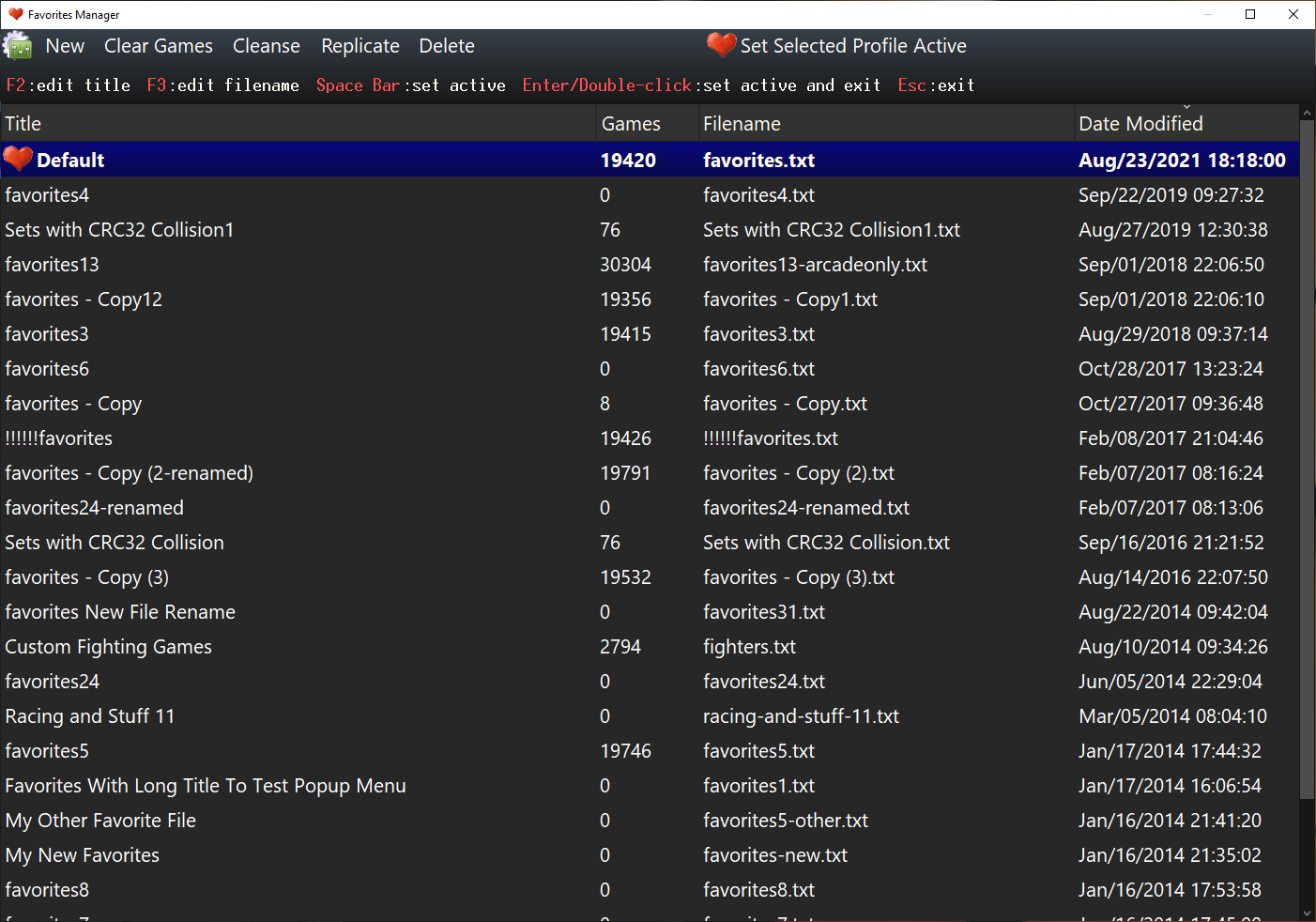1316x922 pixels.
Task: Click the gear icon beside New
Action: pyautogui.click(x=18, y=45)
